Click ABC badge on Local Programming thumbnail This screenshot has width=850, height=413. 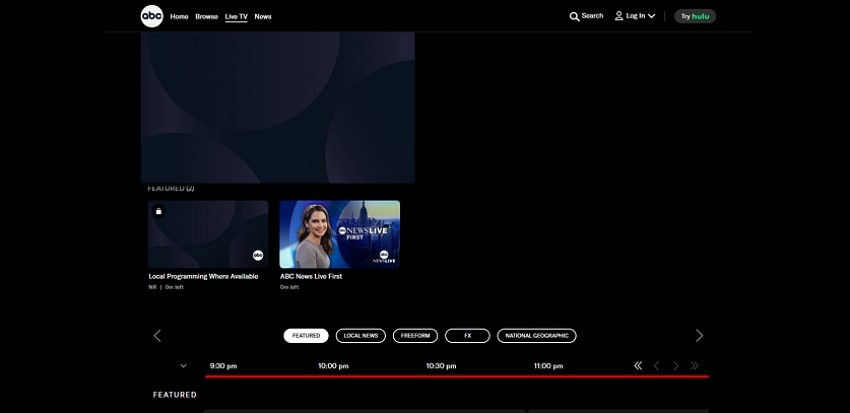pyautogui.click(x=258, y=255)
